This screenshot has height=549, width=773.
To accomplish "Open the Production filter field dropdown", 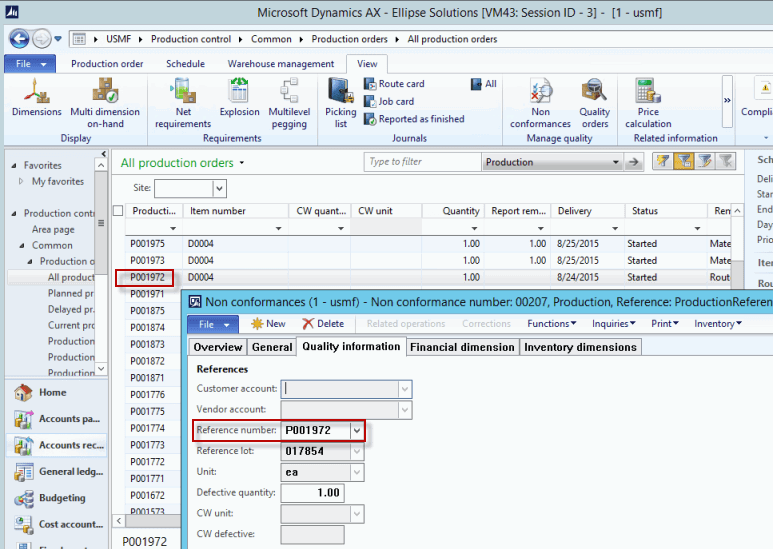I will tap(615, 162).
